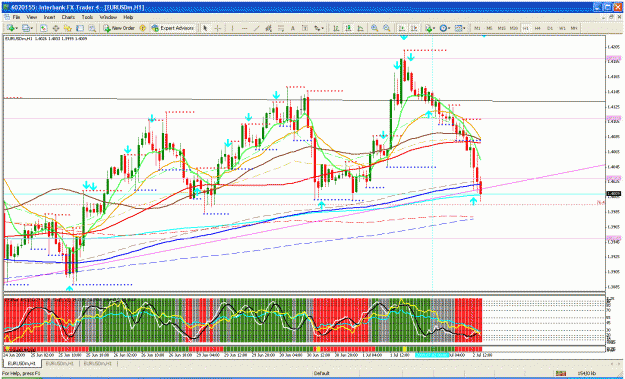Select the Horizontal Line drawing tool

coord(244,28)
